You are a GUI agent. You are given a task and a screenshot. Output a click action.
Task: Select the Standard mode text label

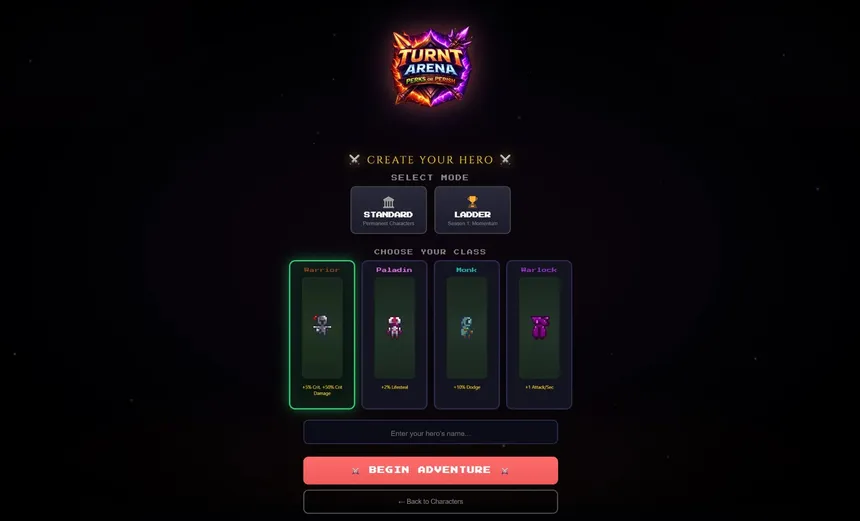388,214
